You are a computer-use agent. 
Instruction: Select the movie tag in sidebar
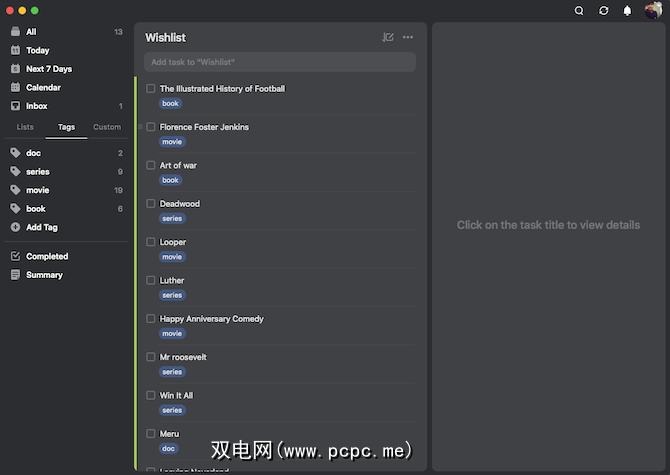[x=37, y=190]
